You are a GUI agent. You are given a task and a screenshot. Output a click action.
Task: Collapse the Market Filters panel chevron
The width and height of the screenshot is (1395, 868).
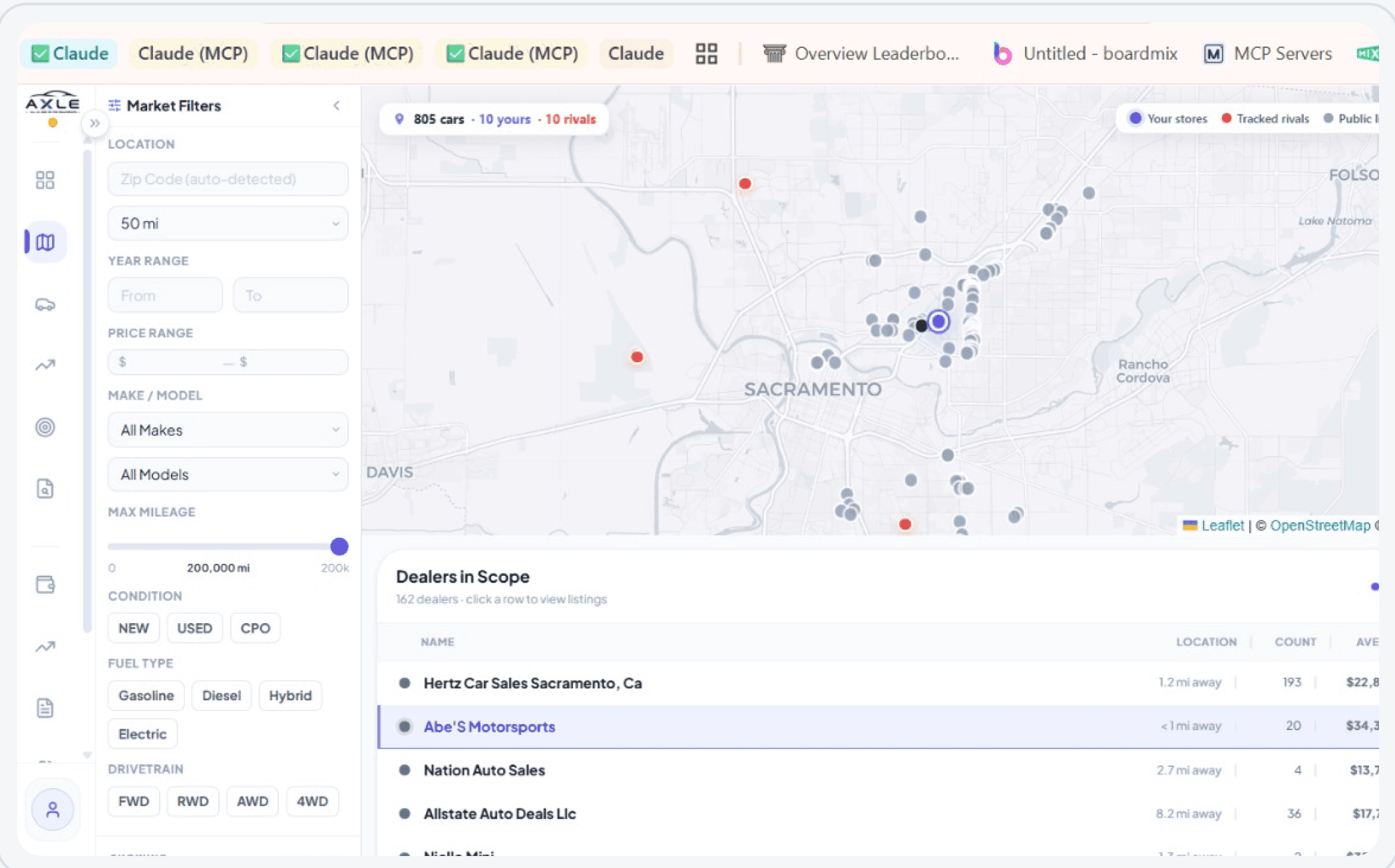(x=337, y=105)
